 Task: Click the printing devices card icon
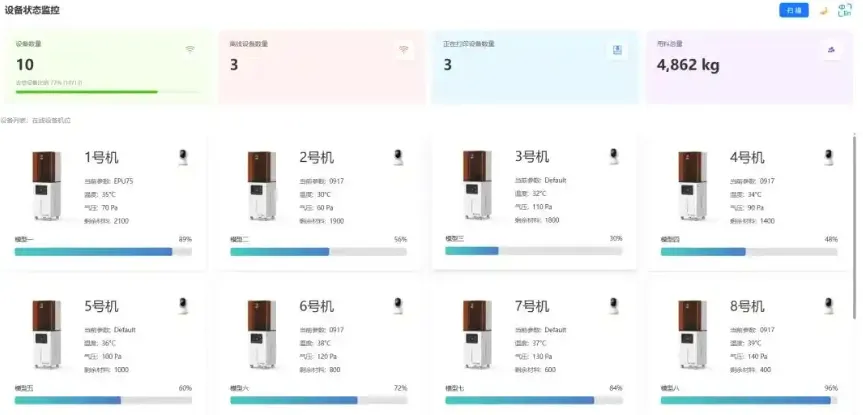pos(617,50)
